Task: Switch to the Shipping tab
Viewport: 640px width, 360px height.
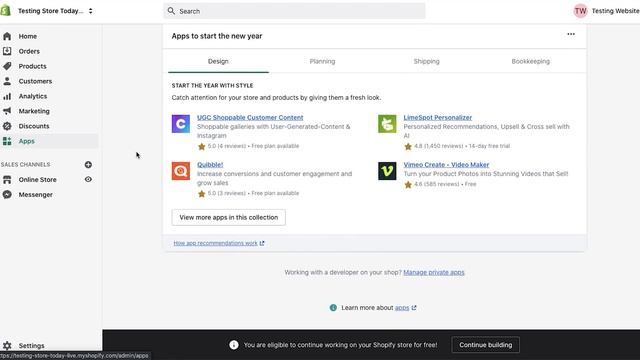Action: pos(427,61)
